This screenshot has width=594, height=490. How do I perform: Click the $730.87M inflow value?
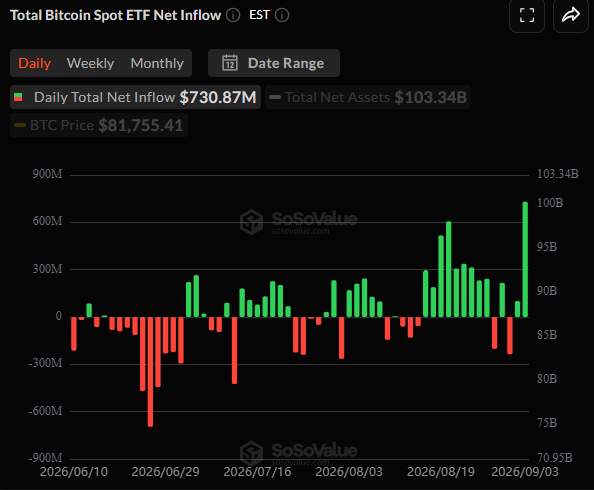click(218, 97)
